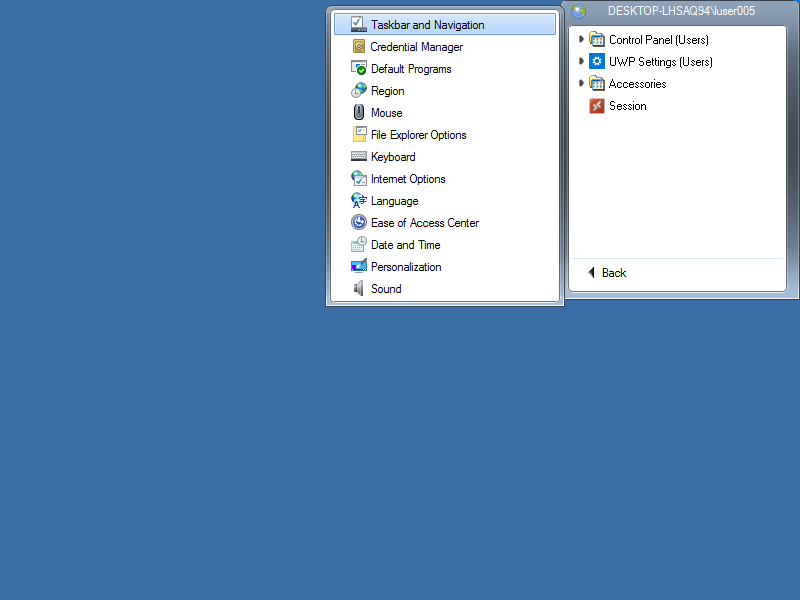The width and height of the screenshot is (800, 600).
Task: Open File Explorer Options entry
Action: click(418, 135)
